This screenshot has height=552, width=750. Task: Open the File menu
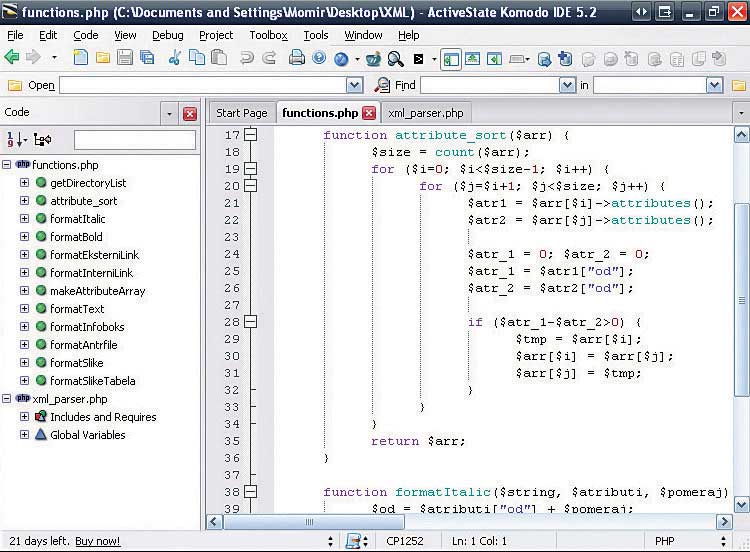coord(15,35)
